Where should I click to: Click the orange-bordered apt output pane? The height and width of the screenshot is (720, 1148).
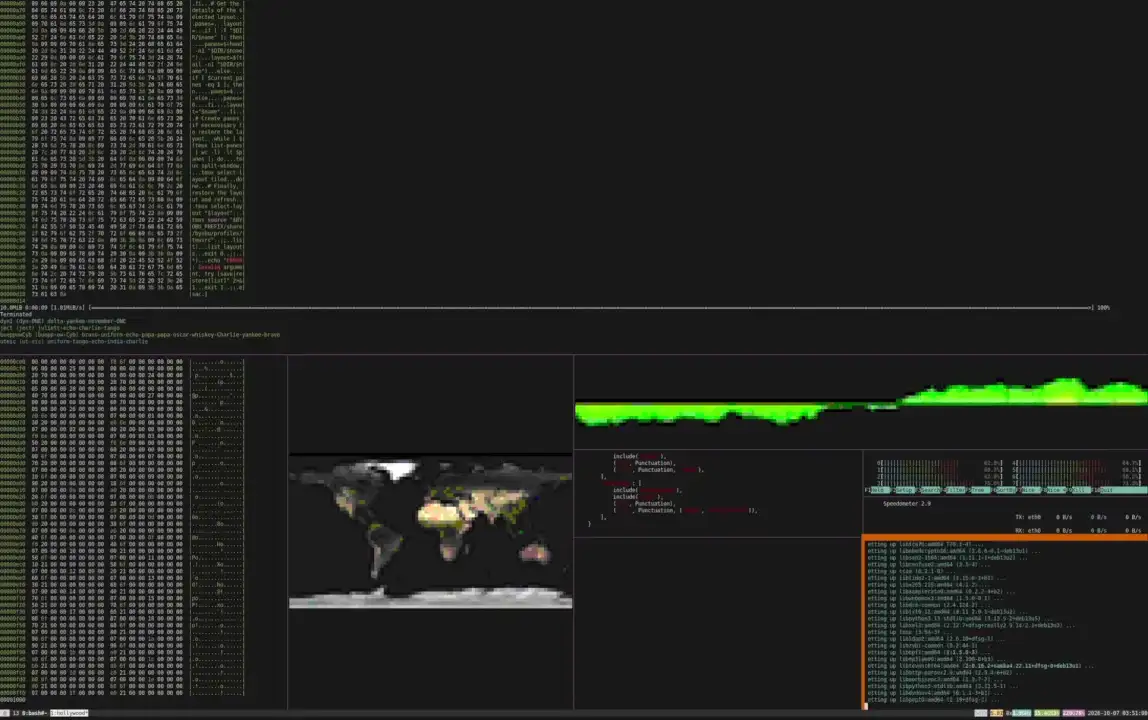click(x=1004, y=623)
